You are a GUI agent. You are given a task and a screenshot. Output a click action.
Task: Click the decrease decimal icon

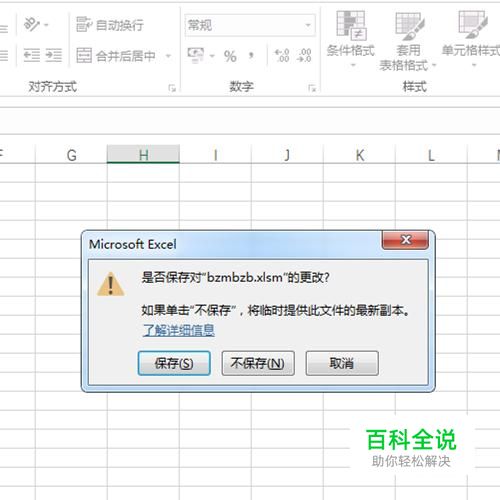(304, 55)
